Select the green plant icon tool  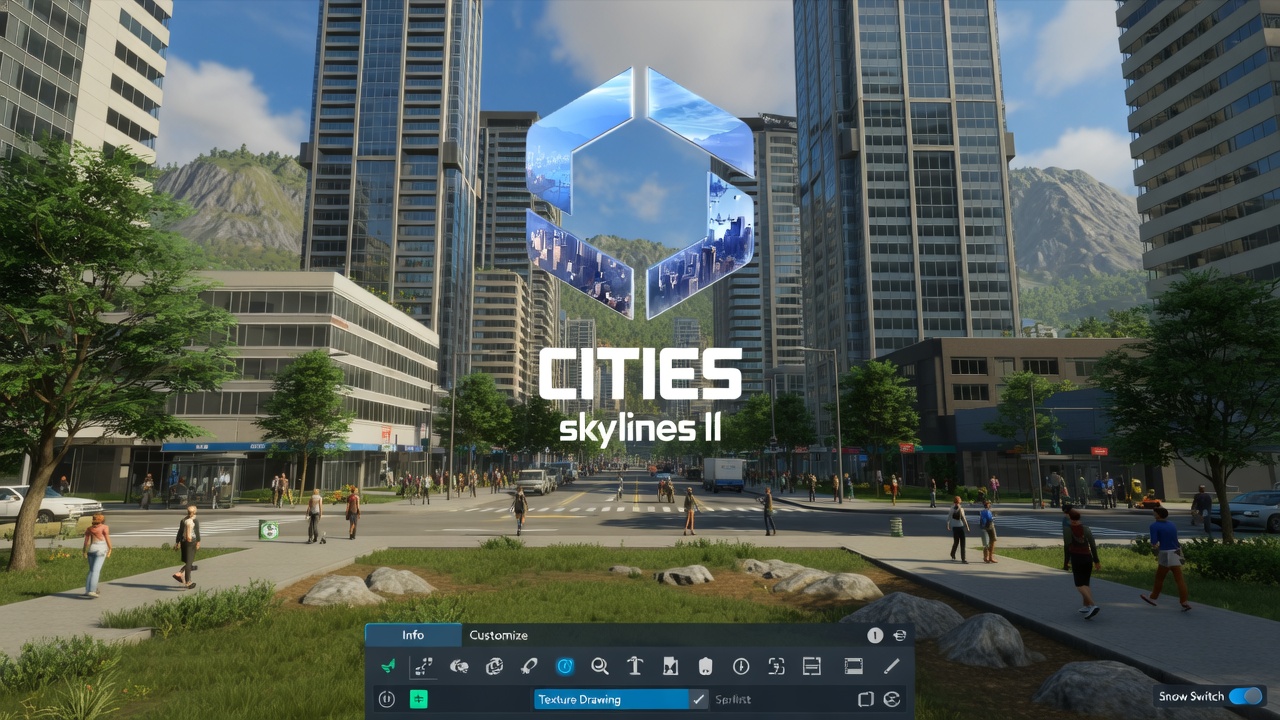(x=388, y=666)
